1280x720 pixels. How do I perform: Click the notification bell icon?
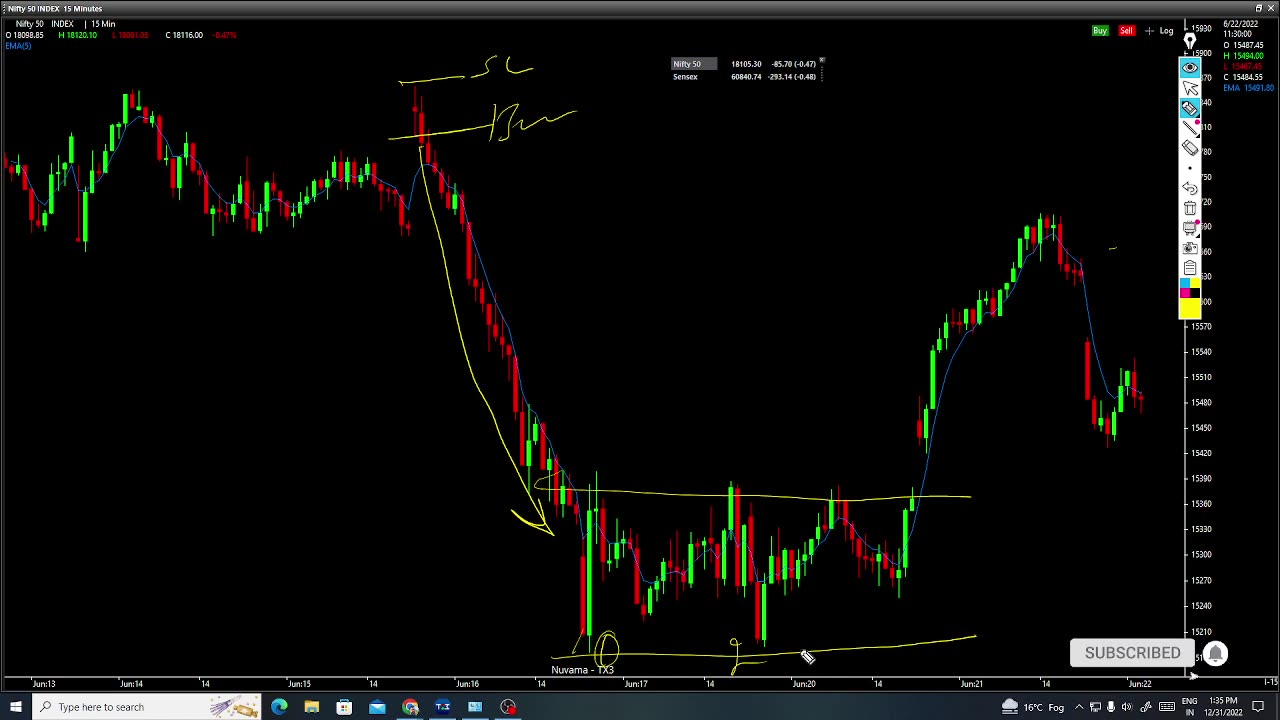[1215, 653]
